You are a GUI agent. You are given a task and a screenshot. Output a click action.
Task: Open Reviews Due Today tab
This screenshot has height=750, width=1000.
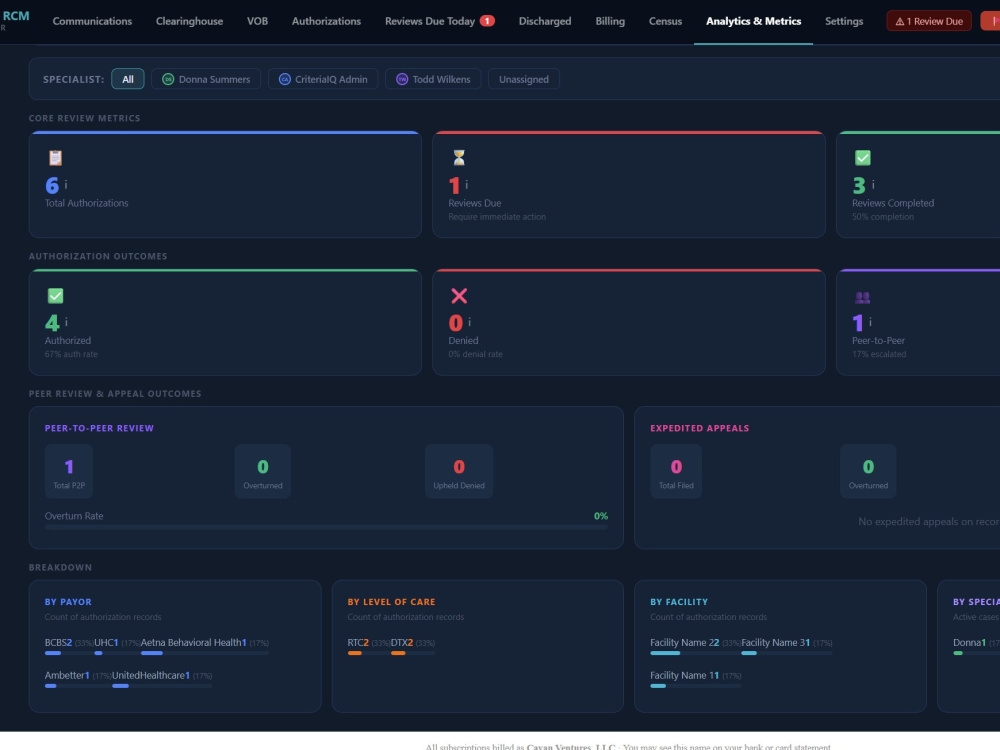(439, 21)
